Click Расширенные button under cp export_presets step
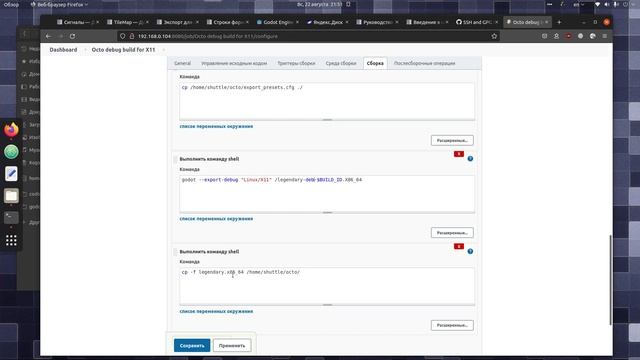Image resolution: width=640 pixels, height=360 pixels. point(452,140)
